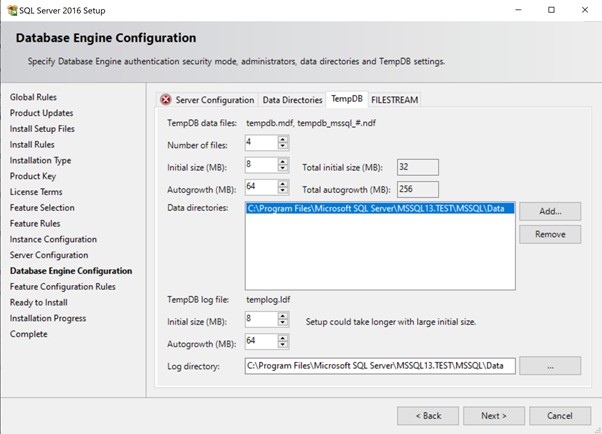Increase Number of files with up arrow
602x434 pixels.
[x=283, y=139]
